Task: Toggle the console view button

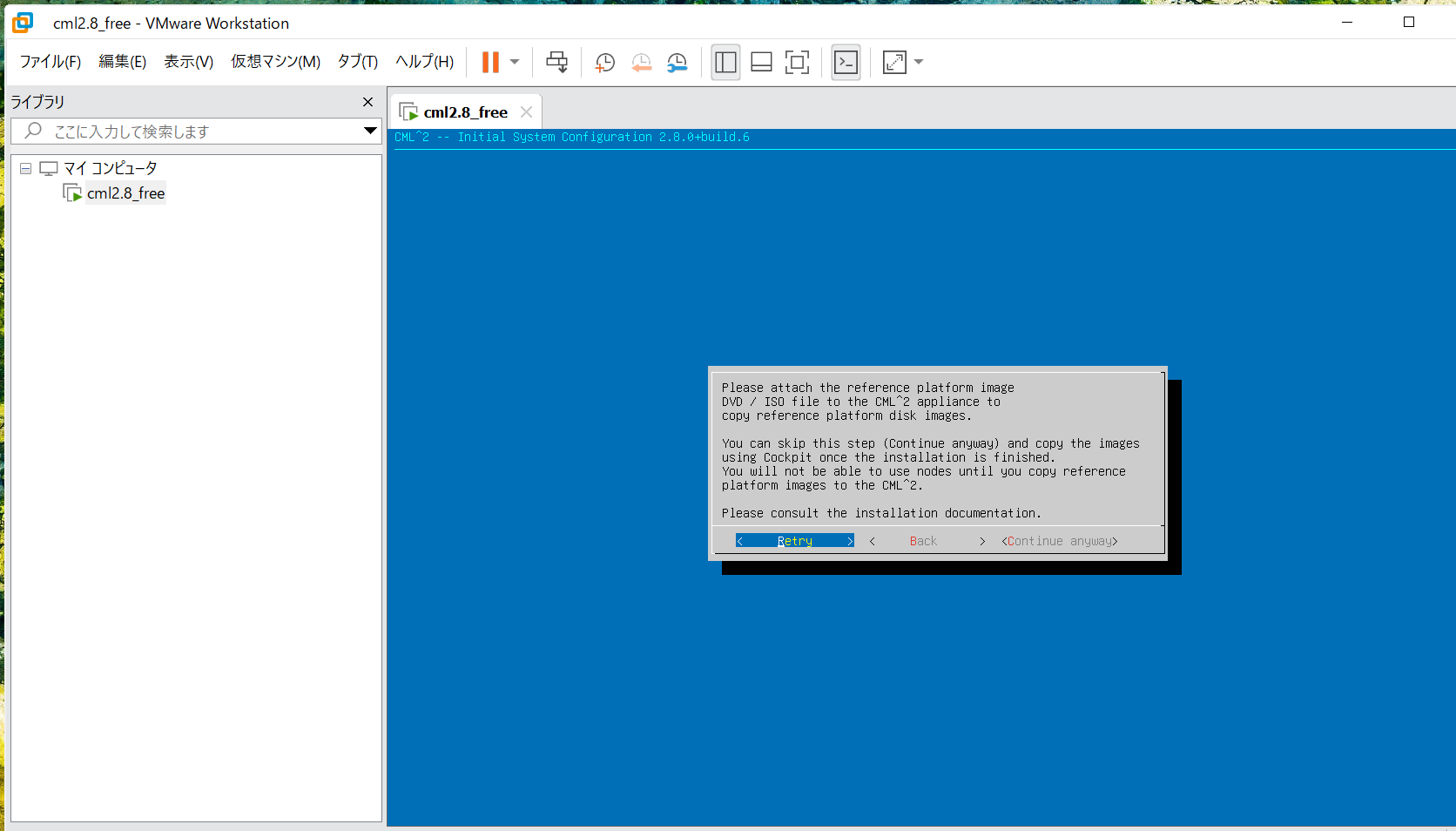Action: pos(846,62)
